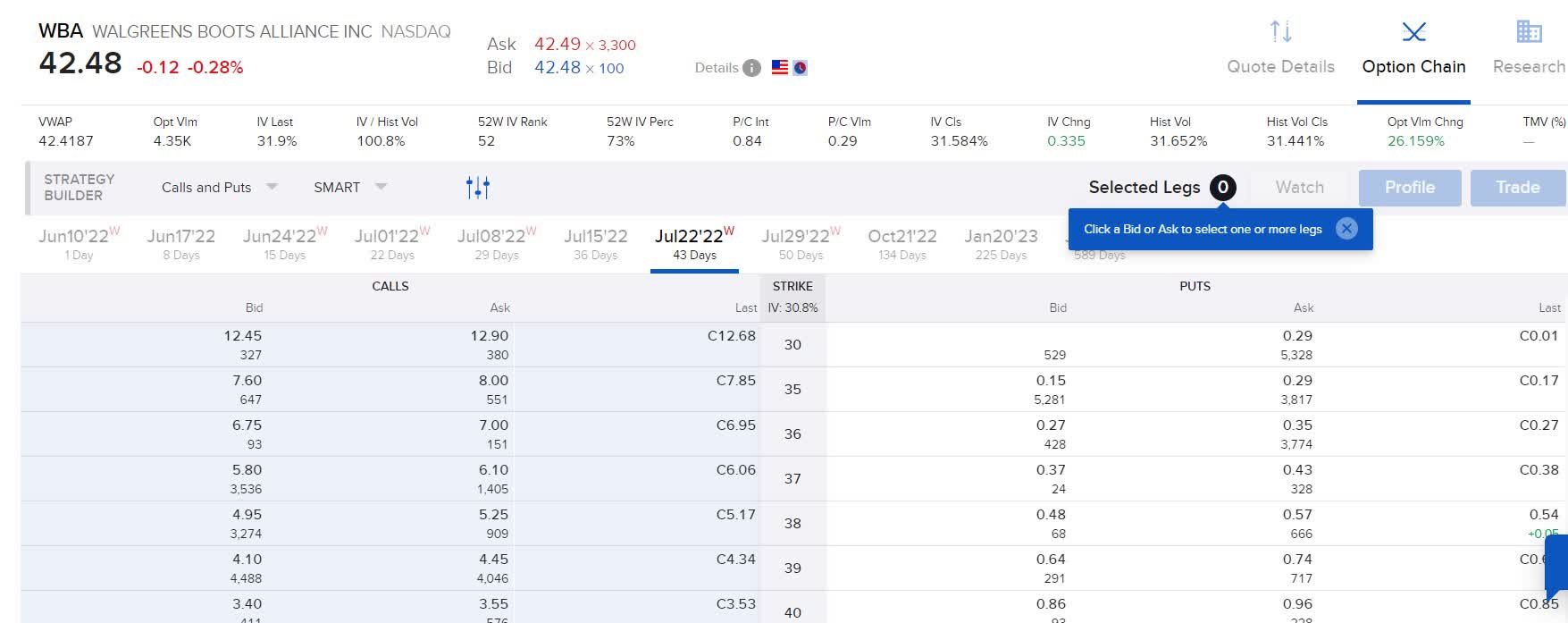Image resolution: width=1568 pixels, height=623 pixels.
Task: Click the VWAP value 42.4187
Action: [65, 141]
